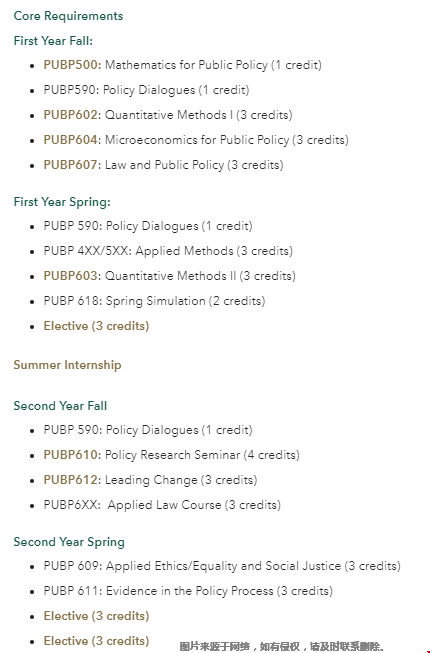
Task: Click PUBP 611 Evidence in the Policy Process
Action: pos(188,591)
